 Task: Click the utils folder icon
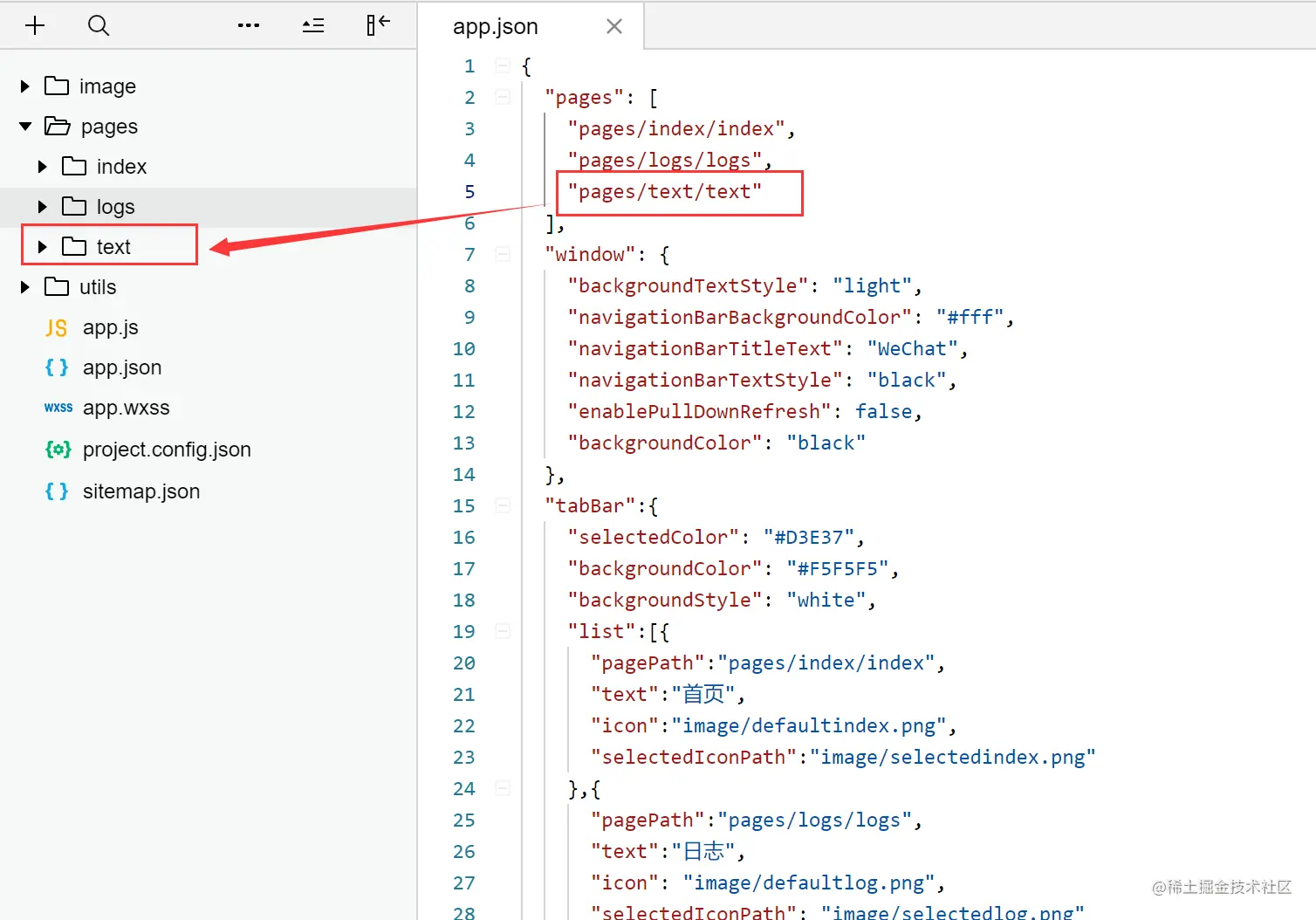point(57,286)
